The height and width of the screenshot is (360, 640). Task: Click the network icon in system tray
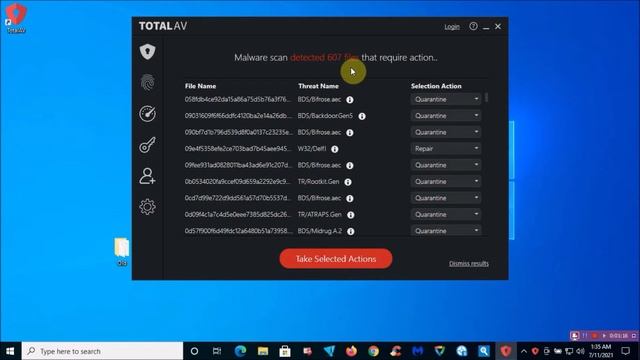[x=569, y=351]
